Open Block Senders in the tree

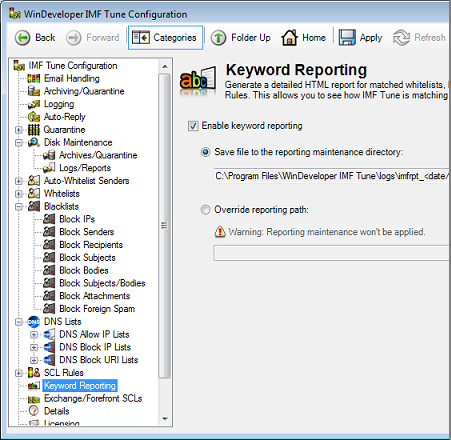(87, 232)
